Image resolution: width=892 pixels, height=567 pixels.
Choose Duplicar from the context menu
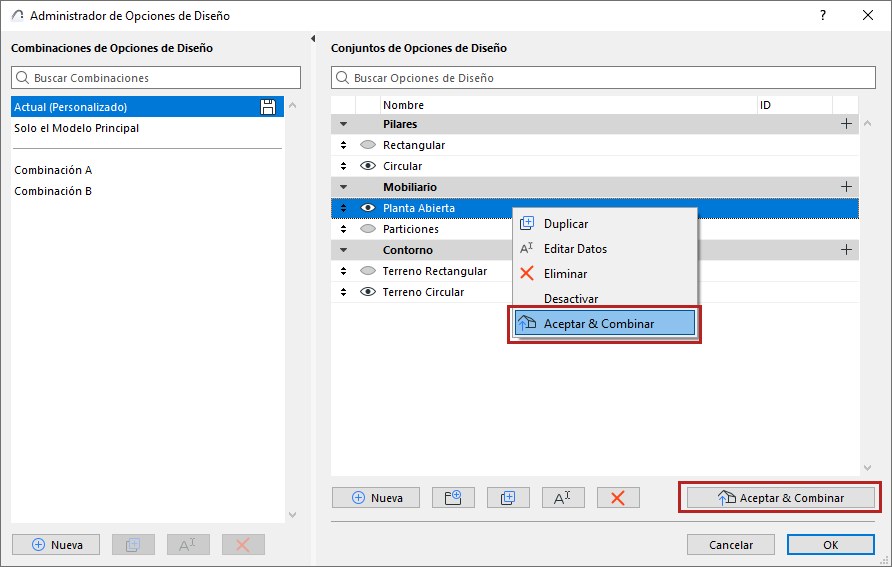click(566, 224)
